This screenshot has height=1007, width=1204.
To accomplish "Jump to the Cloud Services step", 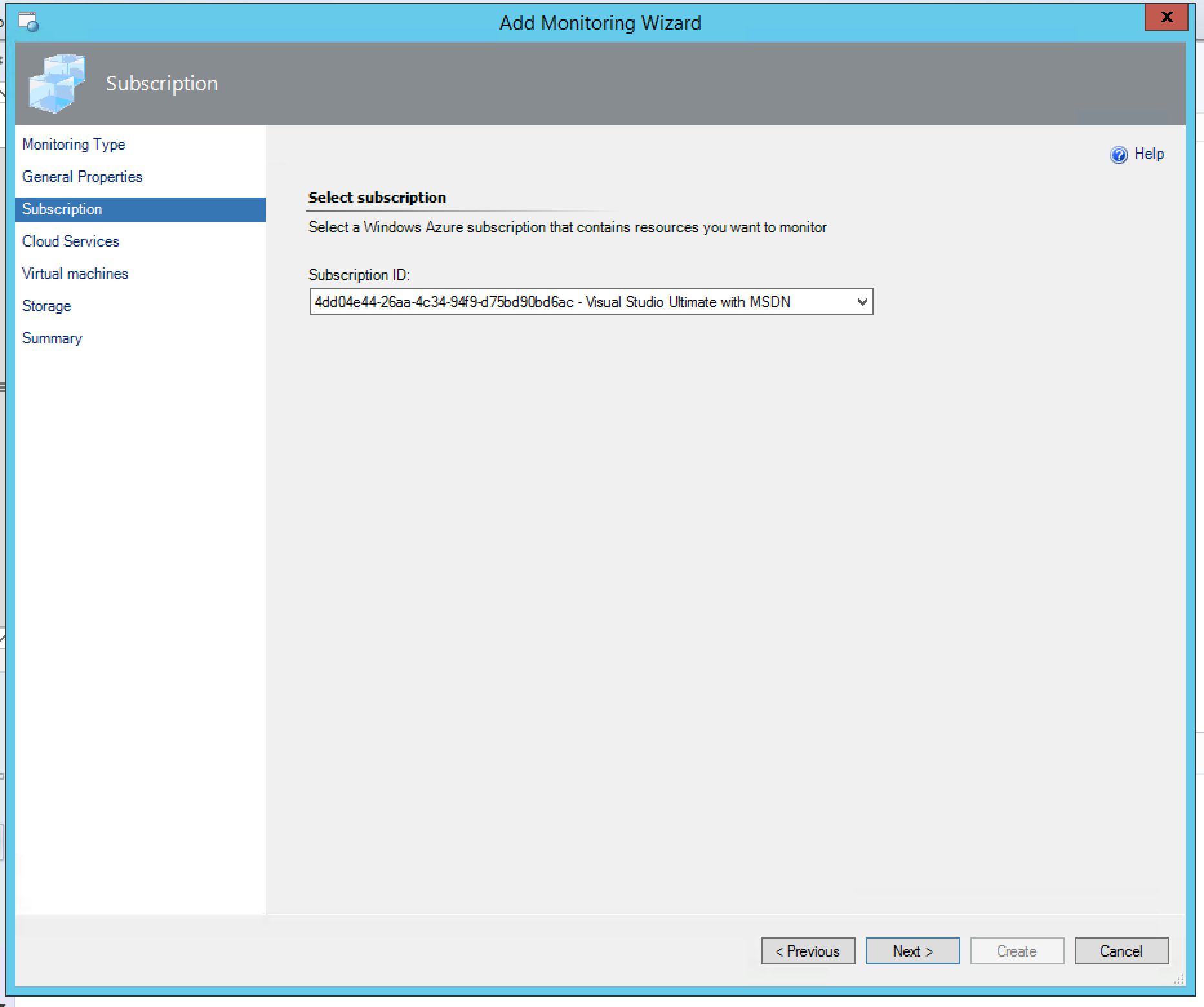I will coord(70,241).
